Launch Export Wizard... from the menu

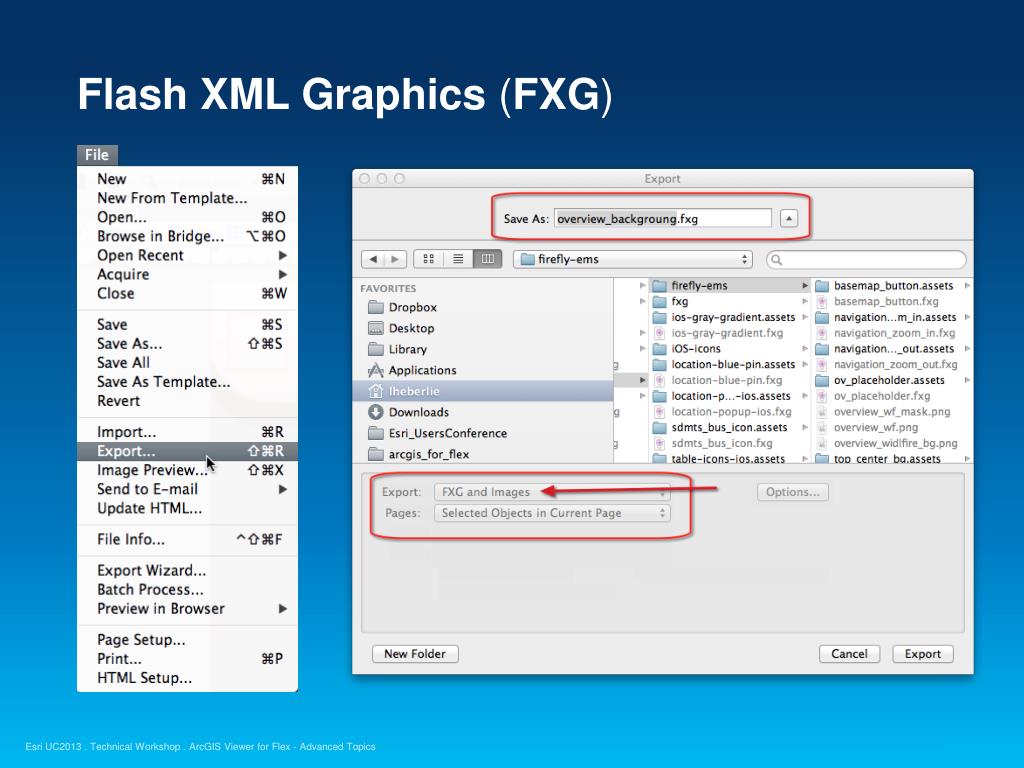(x=187, y=571)
